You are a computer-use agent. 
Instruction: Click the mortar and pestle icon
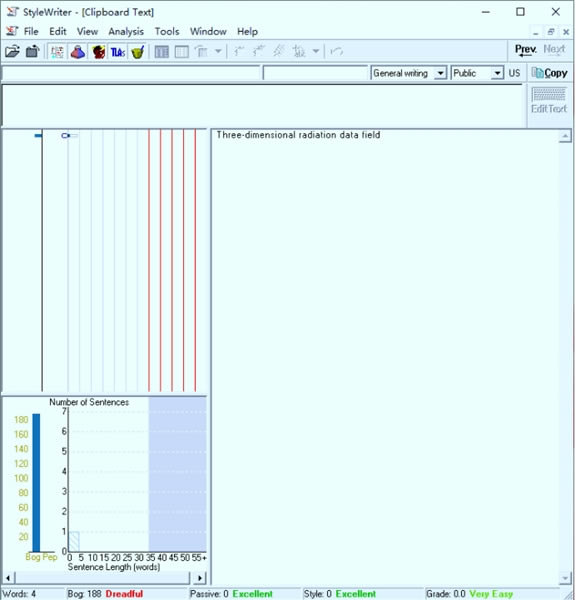click(x=138, y=52)
